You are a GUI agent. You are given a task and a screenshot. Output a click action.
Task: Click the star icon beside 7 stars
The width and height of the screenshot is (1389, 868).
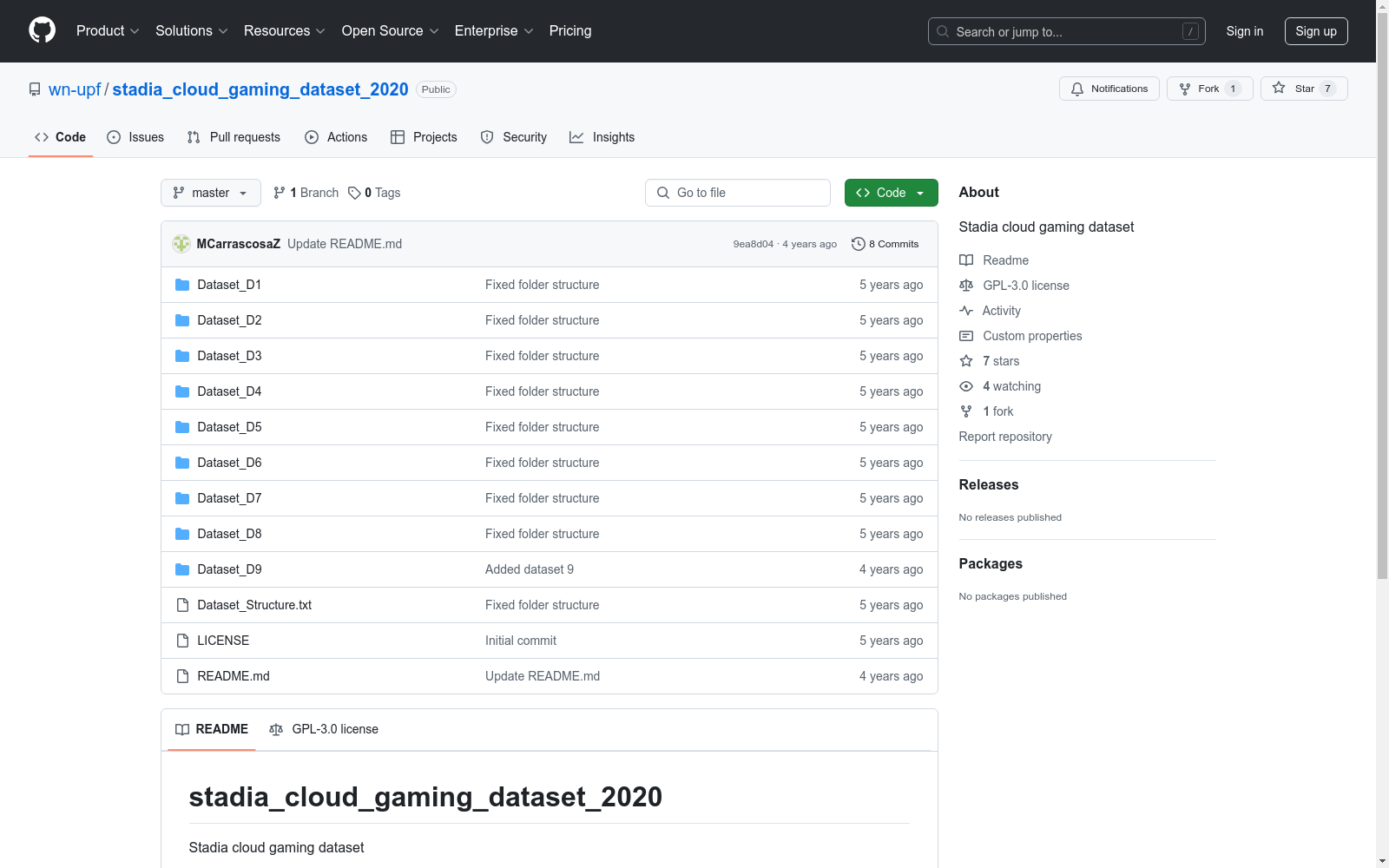pyautogui.click(x=966, y=361)
